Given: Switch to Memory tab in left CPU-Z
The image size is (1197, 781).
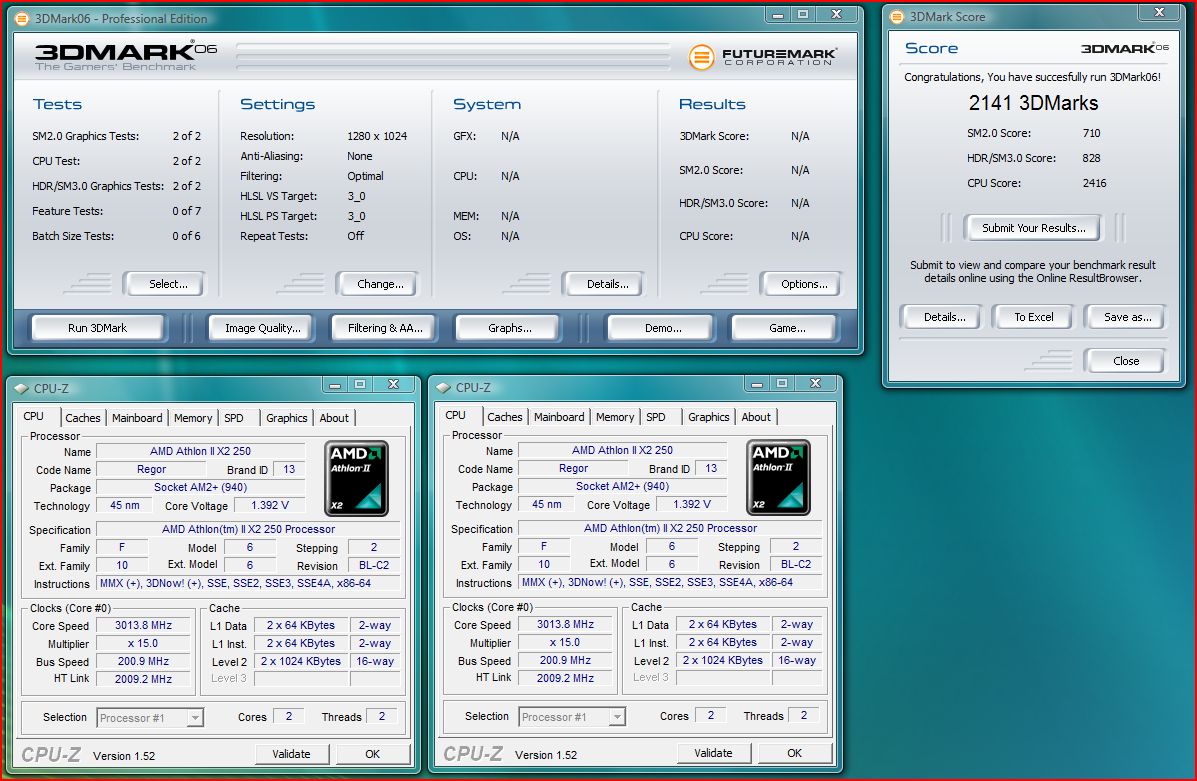Looking at the screenshot, I should point(193,418).
